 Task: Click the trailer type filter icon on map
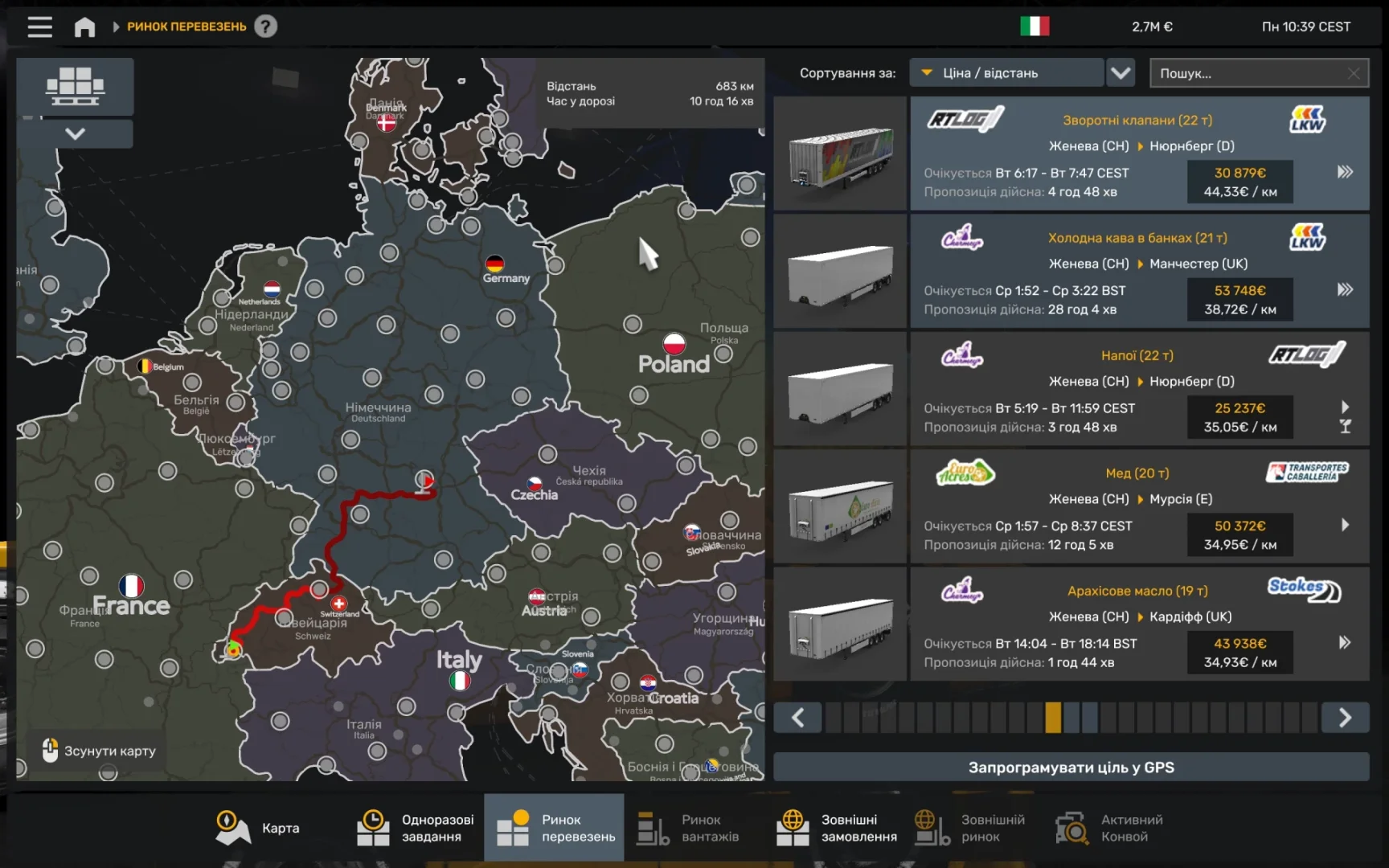point(75,86)
